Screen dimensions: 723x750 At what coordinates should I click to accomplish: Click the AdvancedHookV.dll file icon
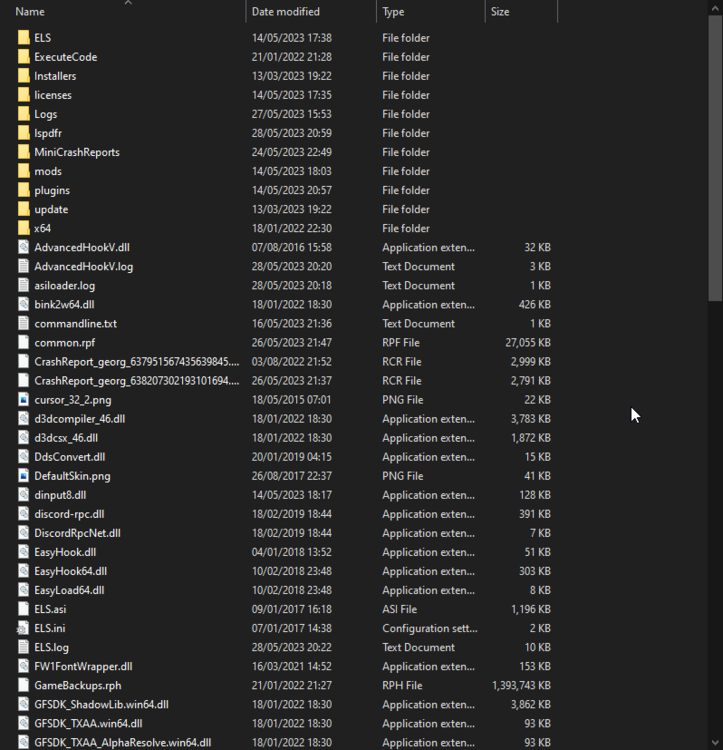pos(23,247)
